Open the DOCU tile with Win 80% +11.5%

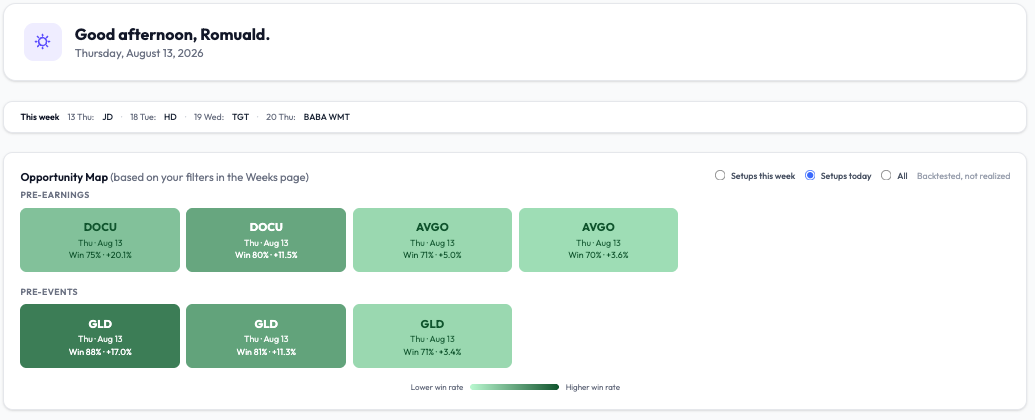[x=266, y=240]
